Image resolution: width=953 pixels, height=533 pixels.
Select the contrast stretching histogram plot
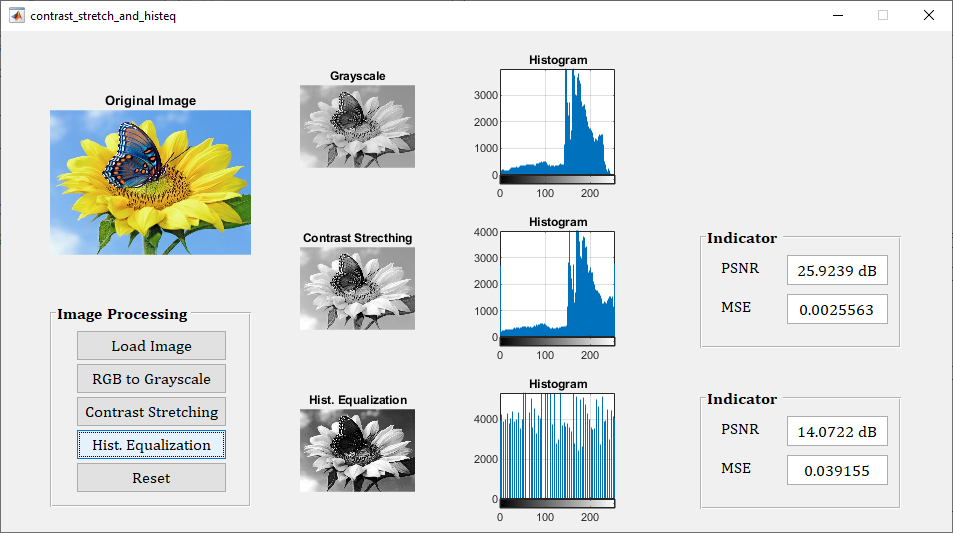(557, 285)
